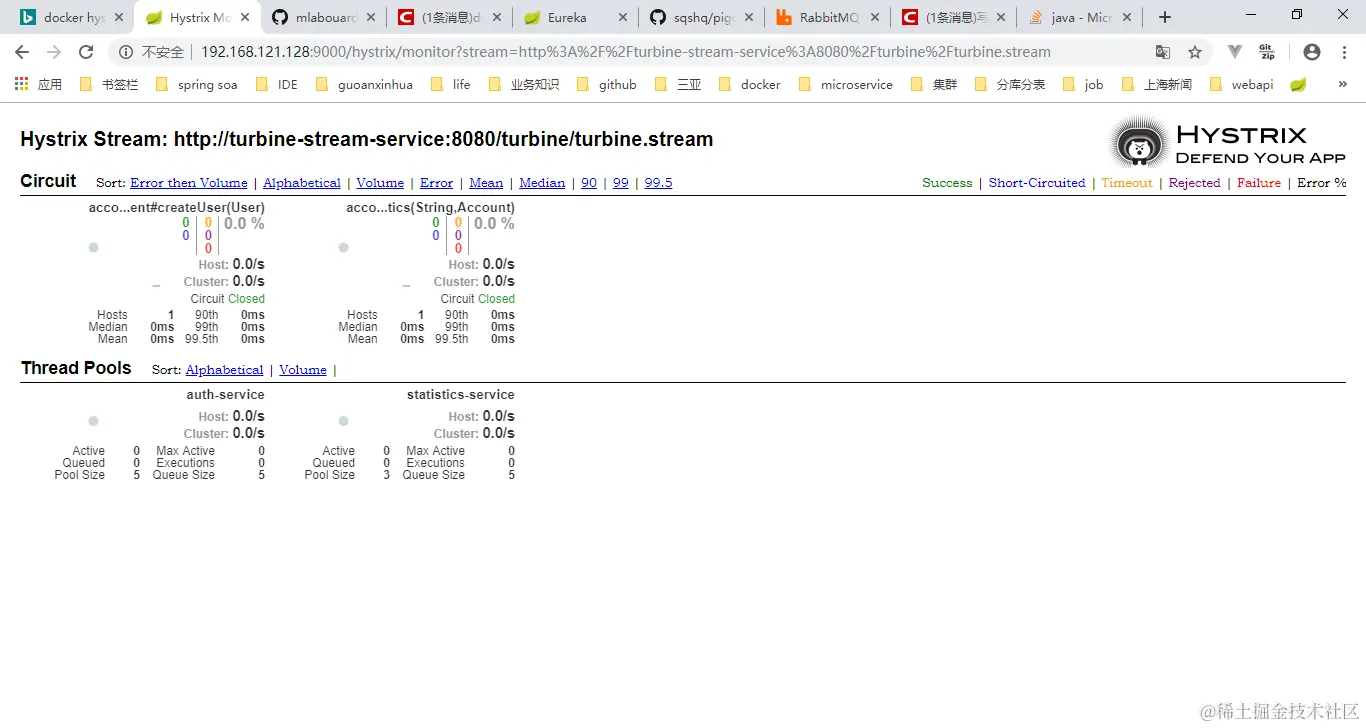
Task: Open the job bookmark folder
Action: [x=1082, y=84]
